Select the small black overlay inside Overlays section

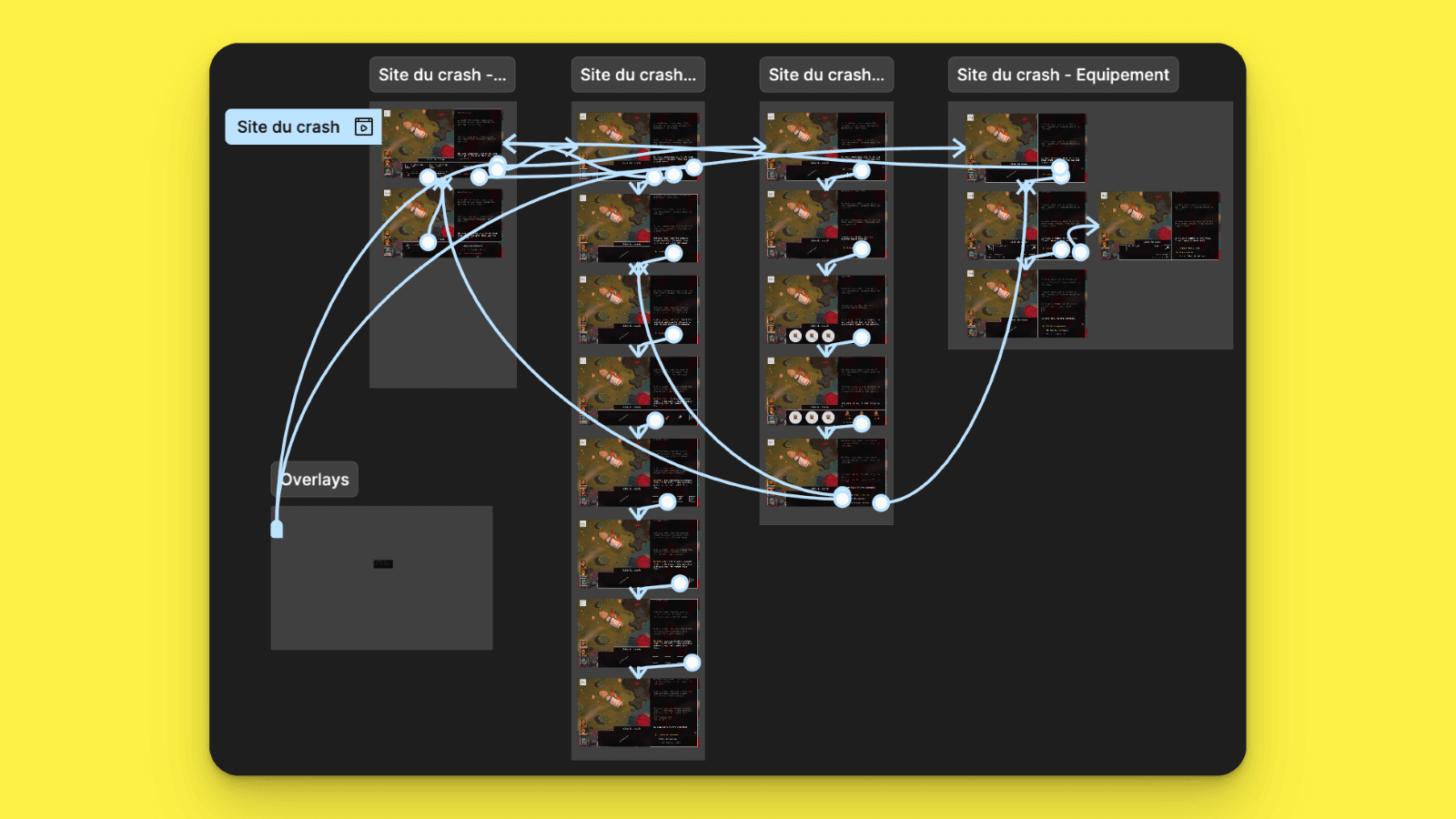383,564
